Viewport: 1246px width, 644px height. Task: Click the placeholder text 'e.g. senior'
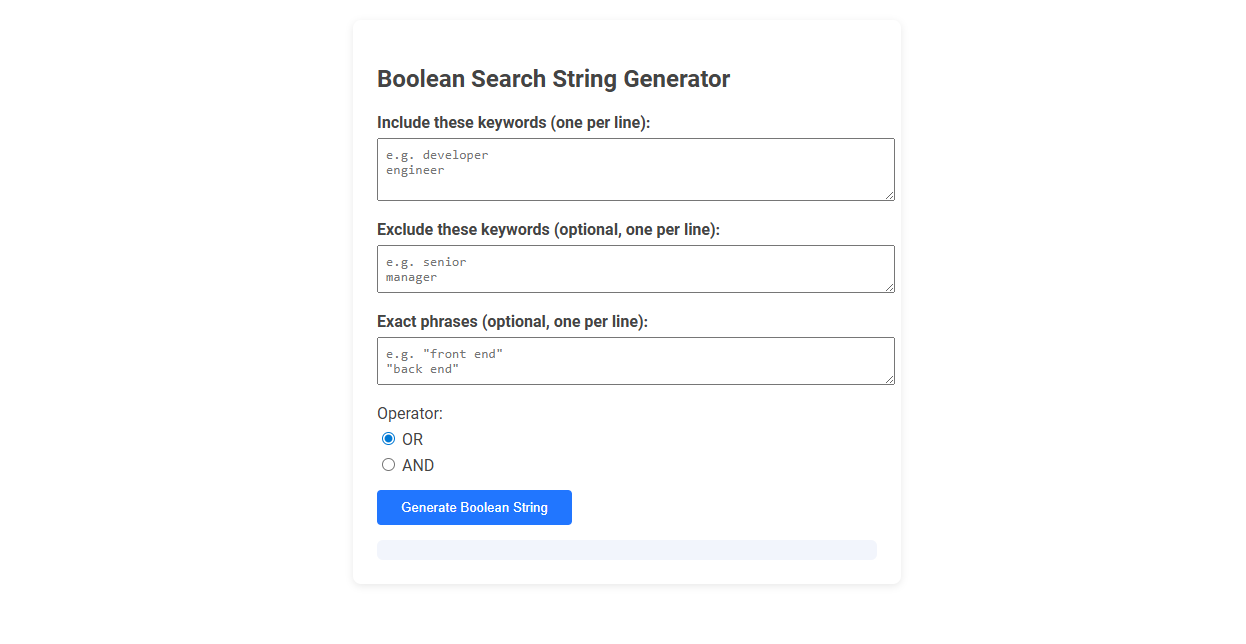(425, 262)
